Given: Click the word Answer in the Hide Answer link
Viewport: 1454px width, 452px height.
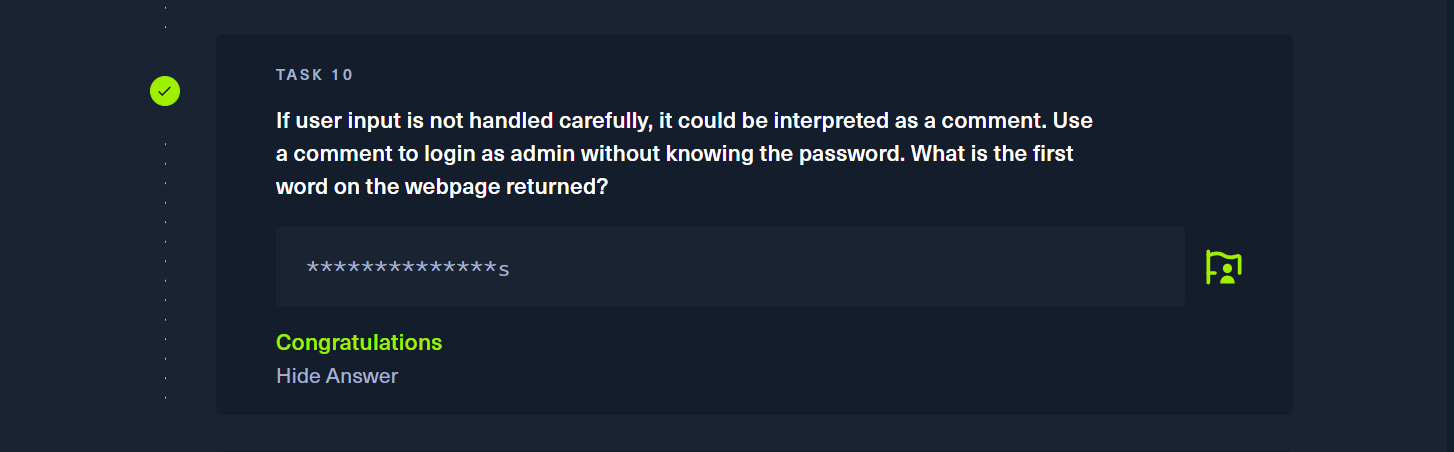Looking at the screenshot, I should (x=360, y=376).
